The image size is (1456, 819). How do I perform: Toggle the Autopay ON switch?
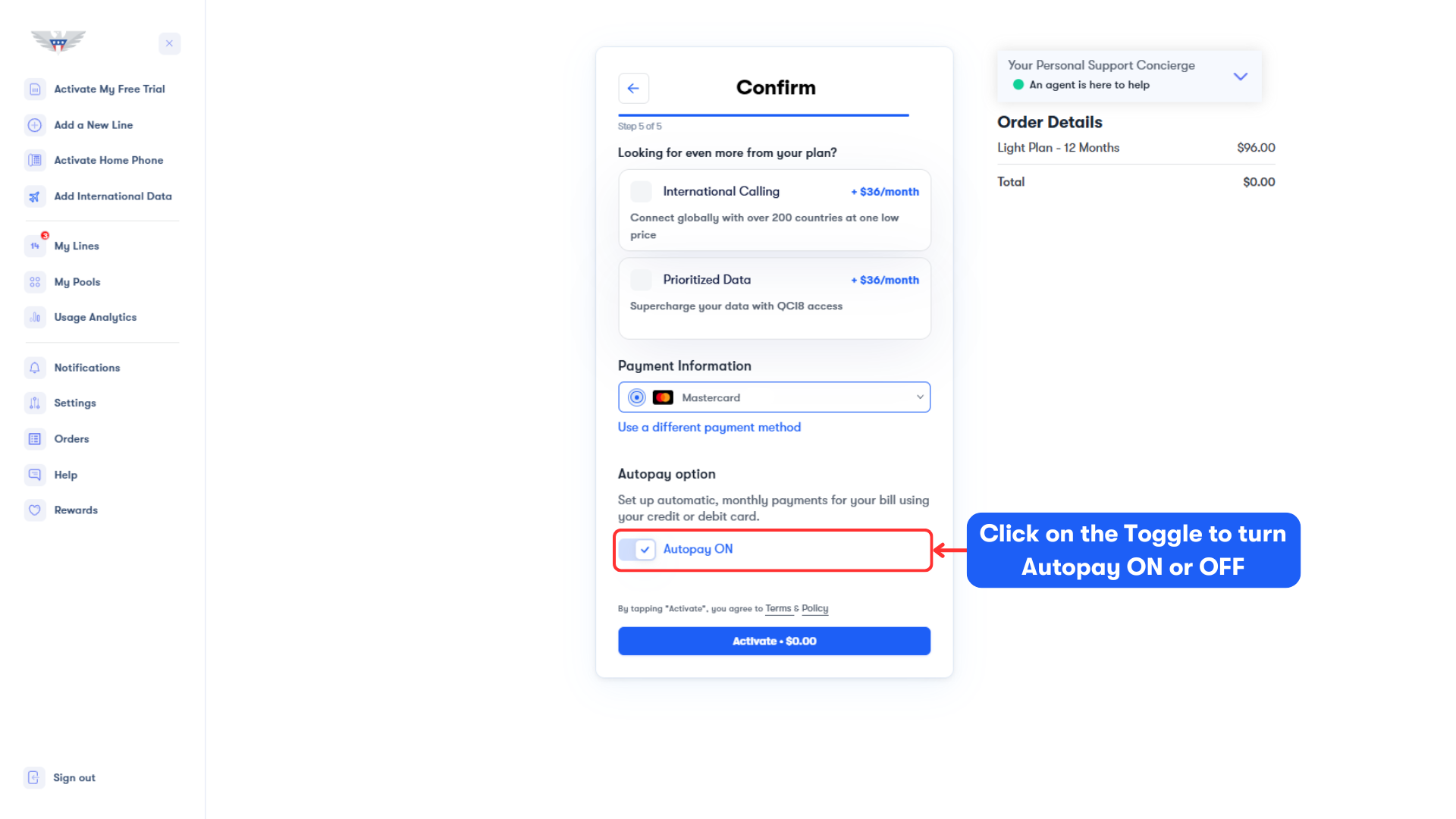[x=637, y=549]
